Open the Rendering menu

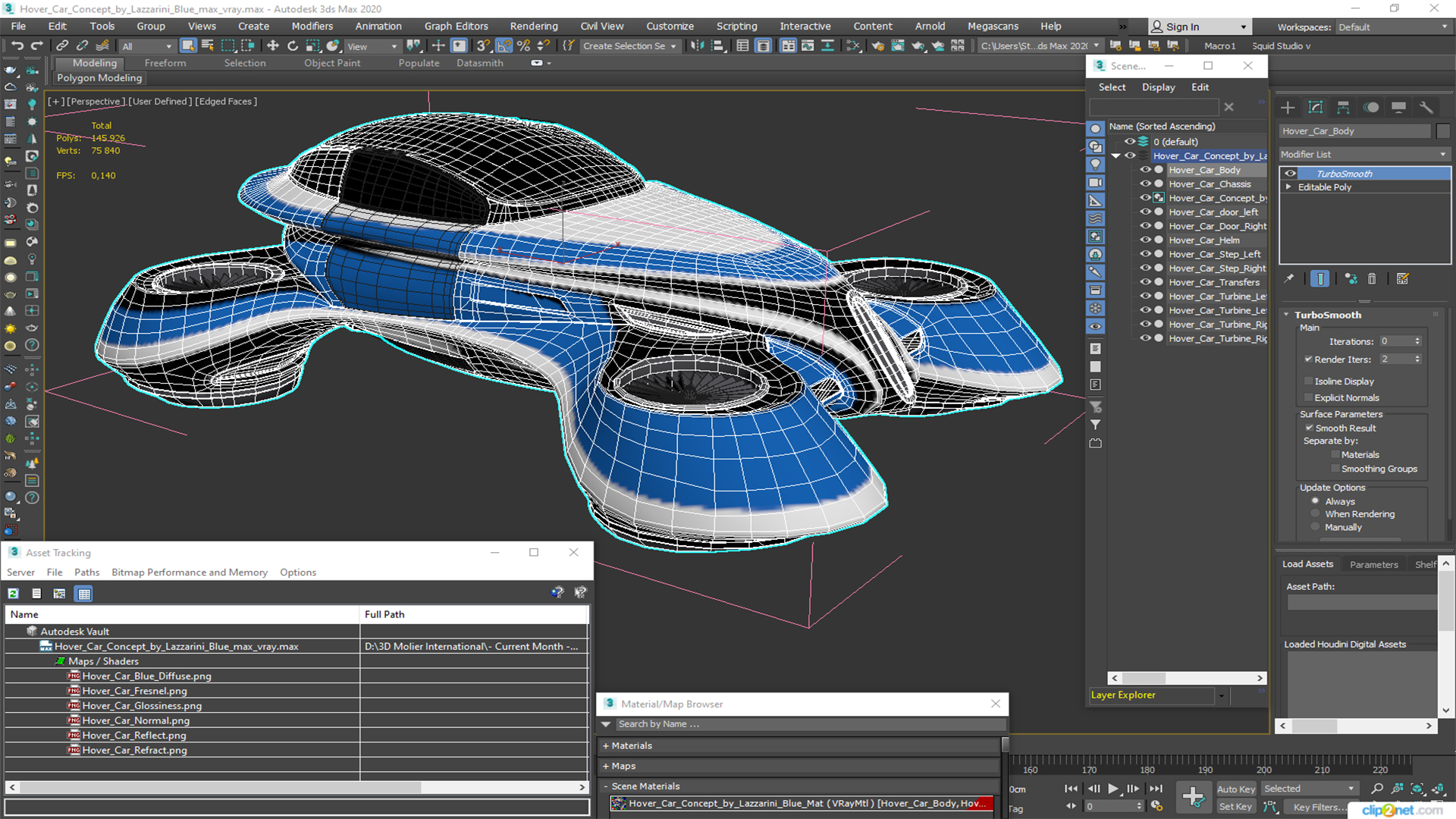coord(534,27)
